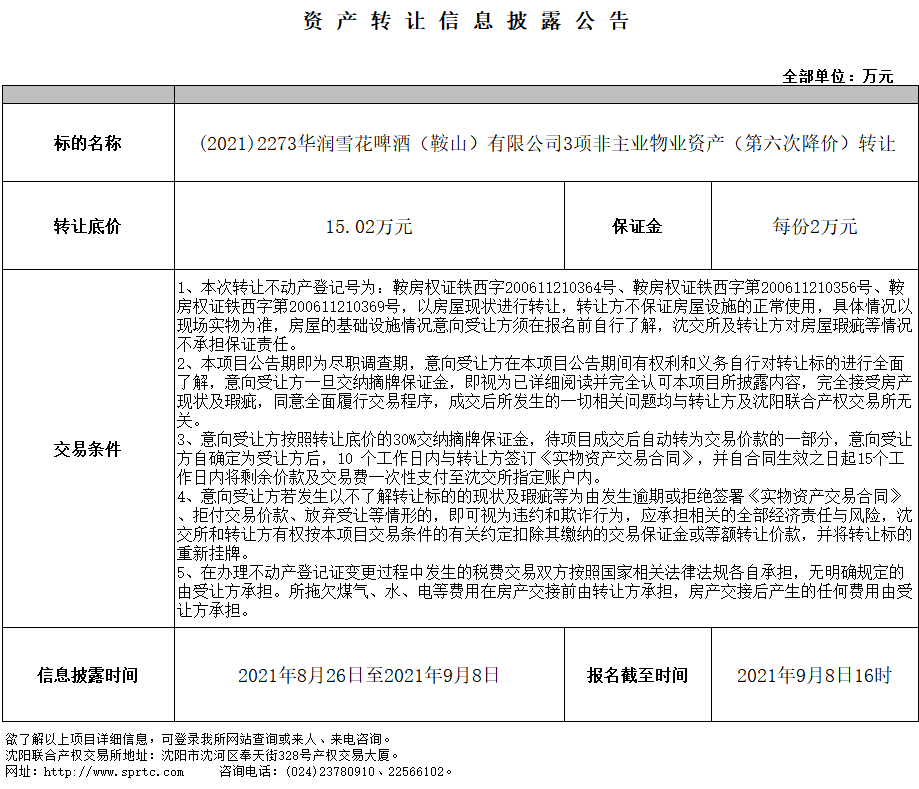Click condition paragraph 1 about 不动产登记号
This screenshot has height=789, width=919.
(x=545, y=315)
